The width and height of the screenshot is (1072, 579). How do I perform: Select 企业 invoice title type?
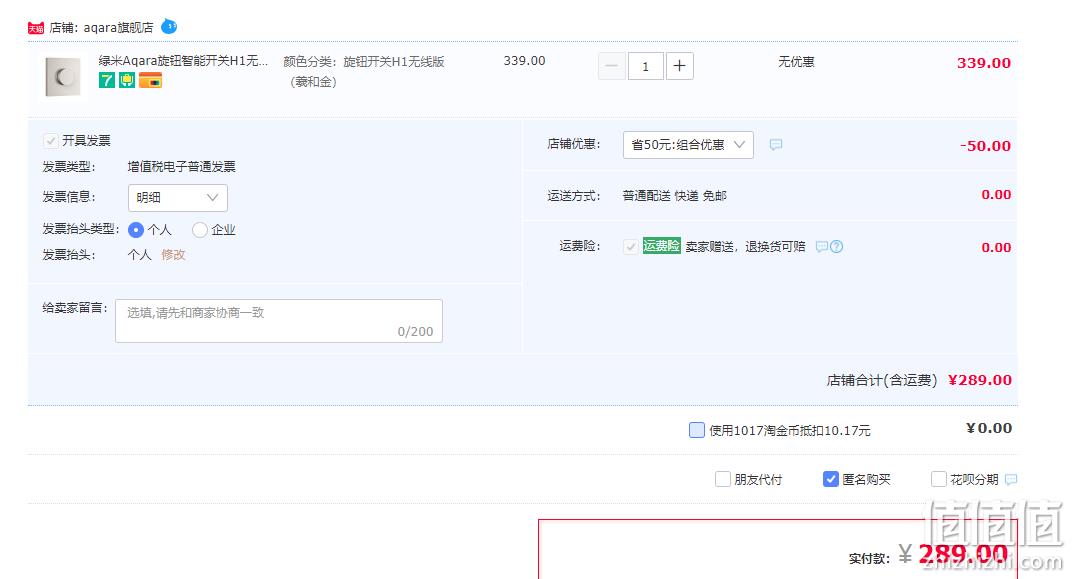[x=200, y=230]
